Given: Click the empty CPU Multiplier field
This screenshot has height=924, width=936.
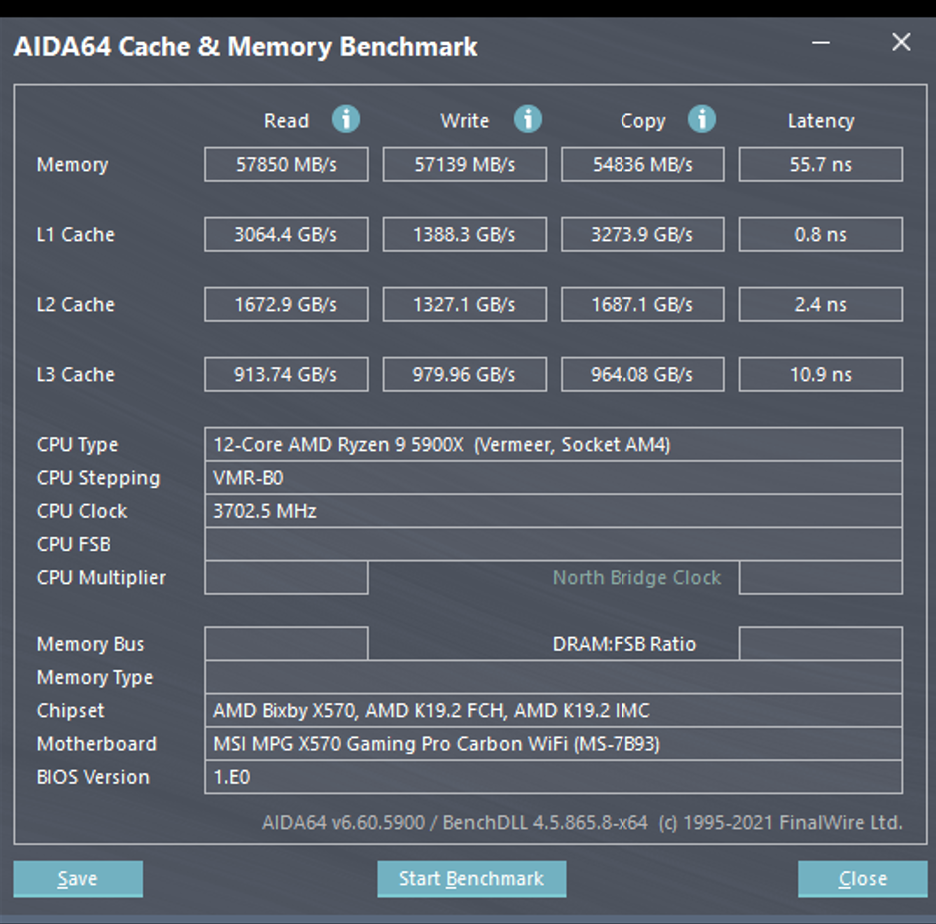Looking at the screenshot, I should click(286, 577).
